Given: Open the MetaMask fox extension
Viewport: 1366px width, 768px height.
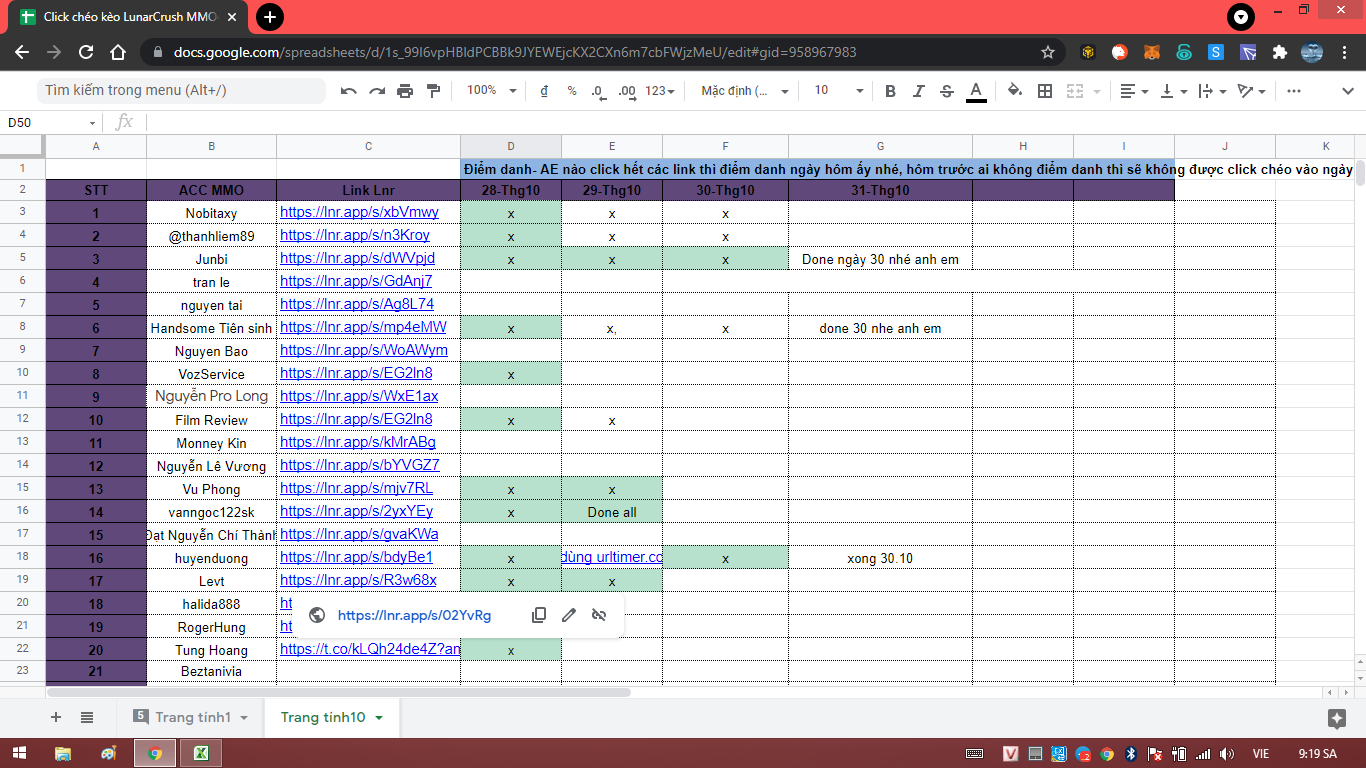Looking at the screenshot, I should tap(1152, 52).
